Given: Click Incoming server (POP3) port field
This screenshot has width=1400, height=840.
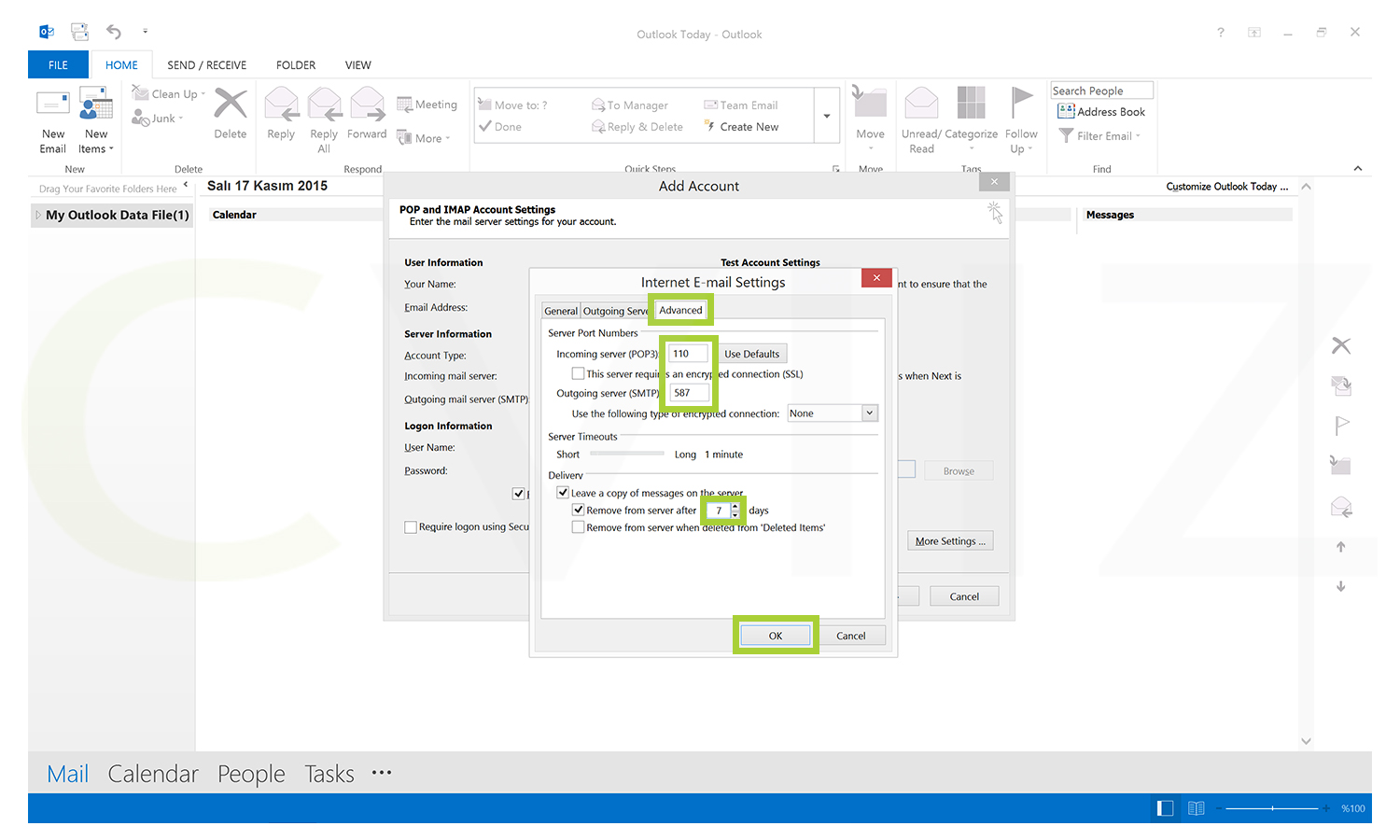Looking at the screenshot, I should 689,354.
